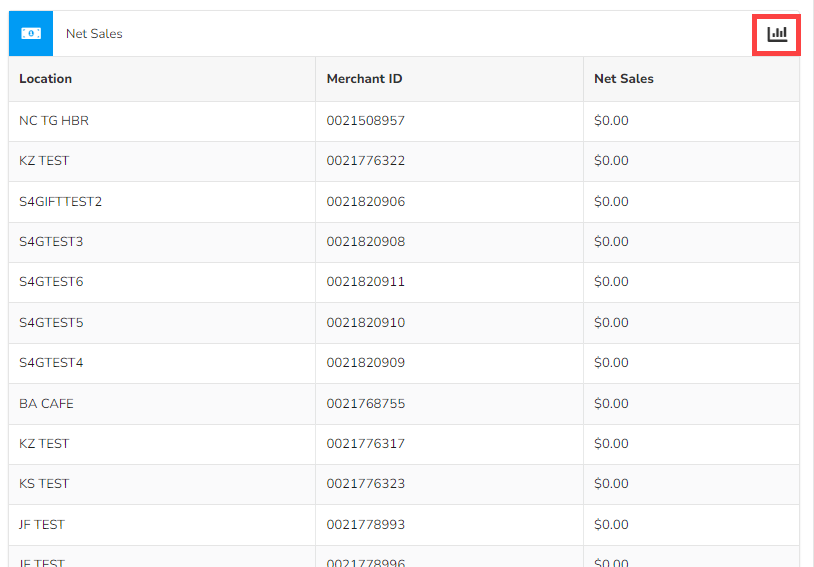Click merchant ID 0021776317
The image size is (814, 567).
(x=365, y=444)
